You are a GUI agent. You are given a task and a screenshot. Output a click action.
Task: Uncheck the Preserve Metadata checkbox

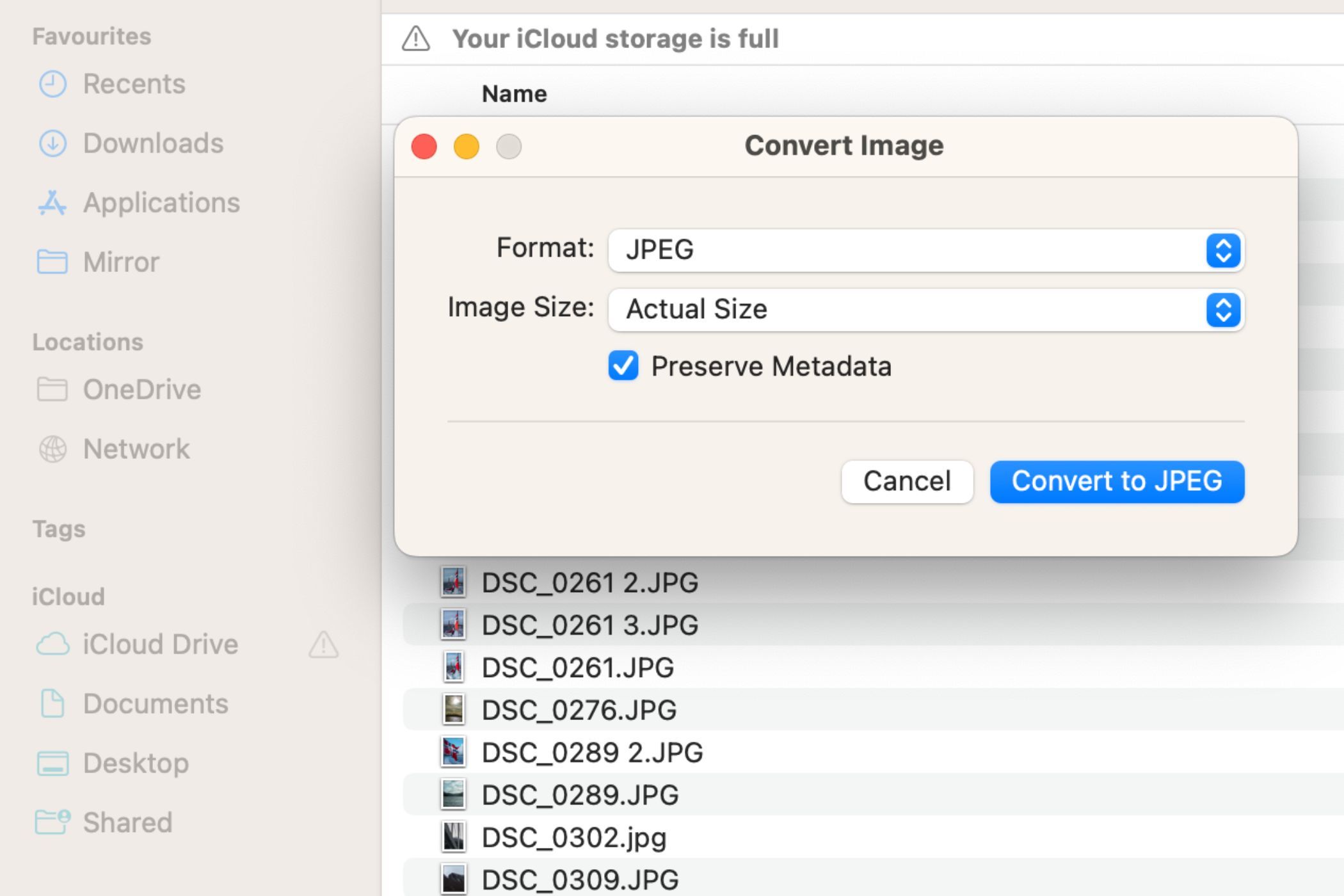[623, 366]
